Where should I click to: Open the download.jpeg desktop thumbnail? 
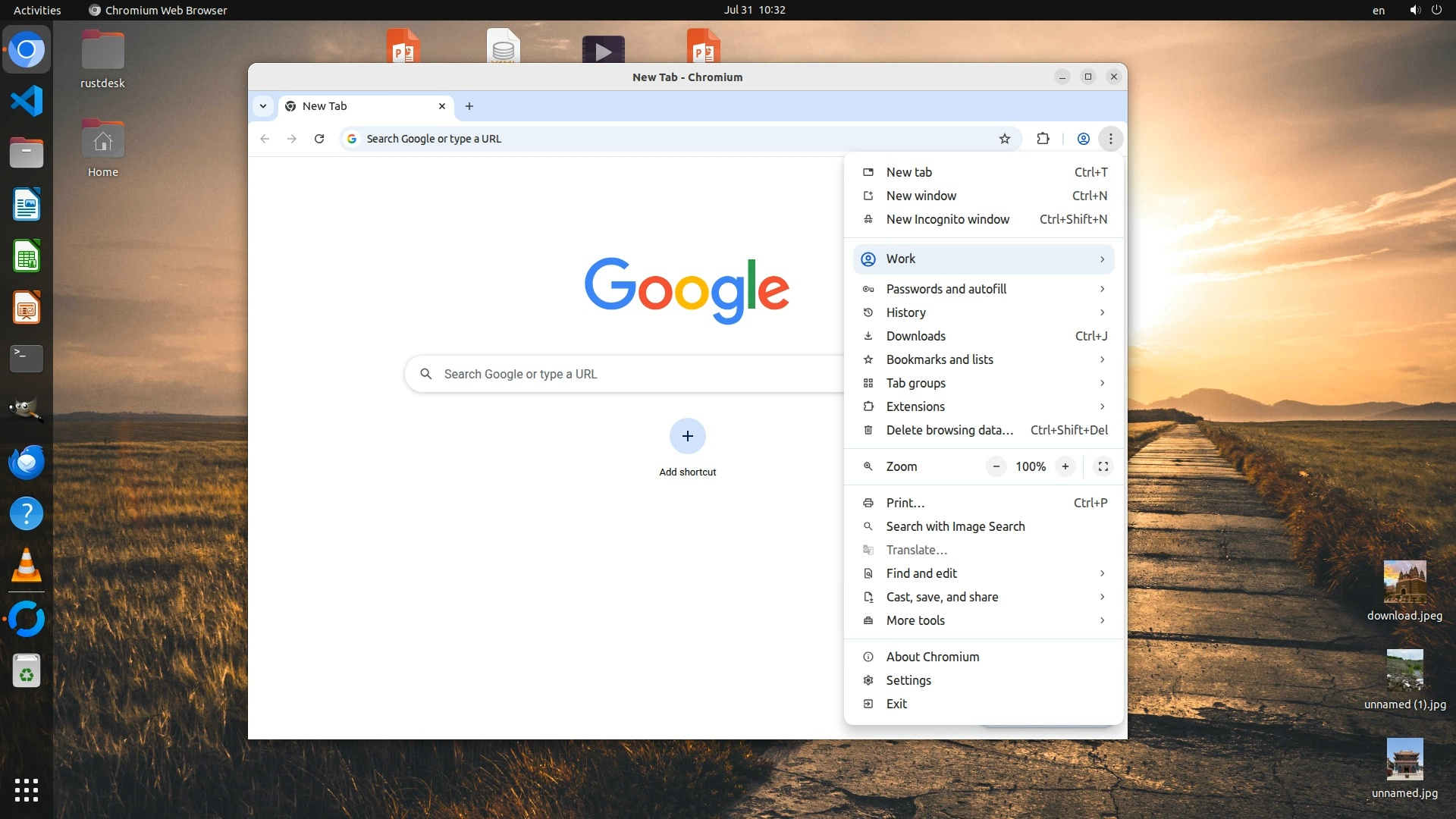(1404, 582)
